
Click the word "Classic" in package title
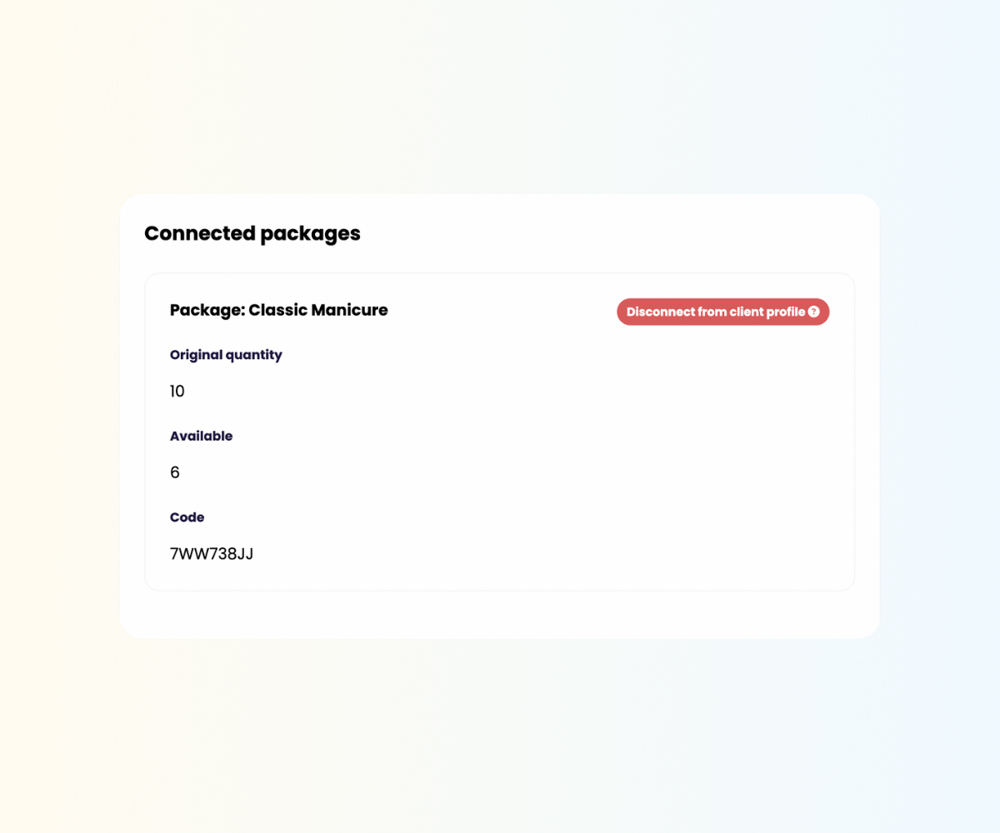click(277, 310)
